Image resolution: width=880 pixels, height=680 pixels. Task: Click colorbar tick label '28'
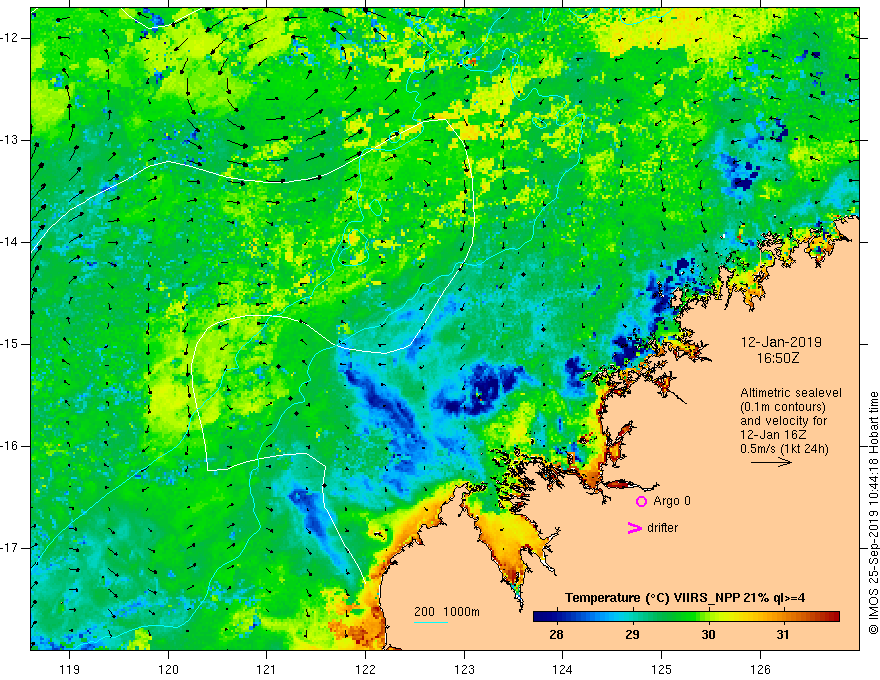(556, 635)
